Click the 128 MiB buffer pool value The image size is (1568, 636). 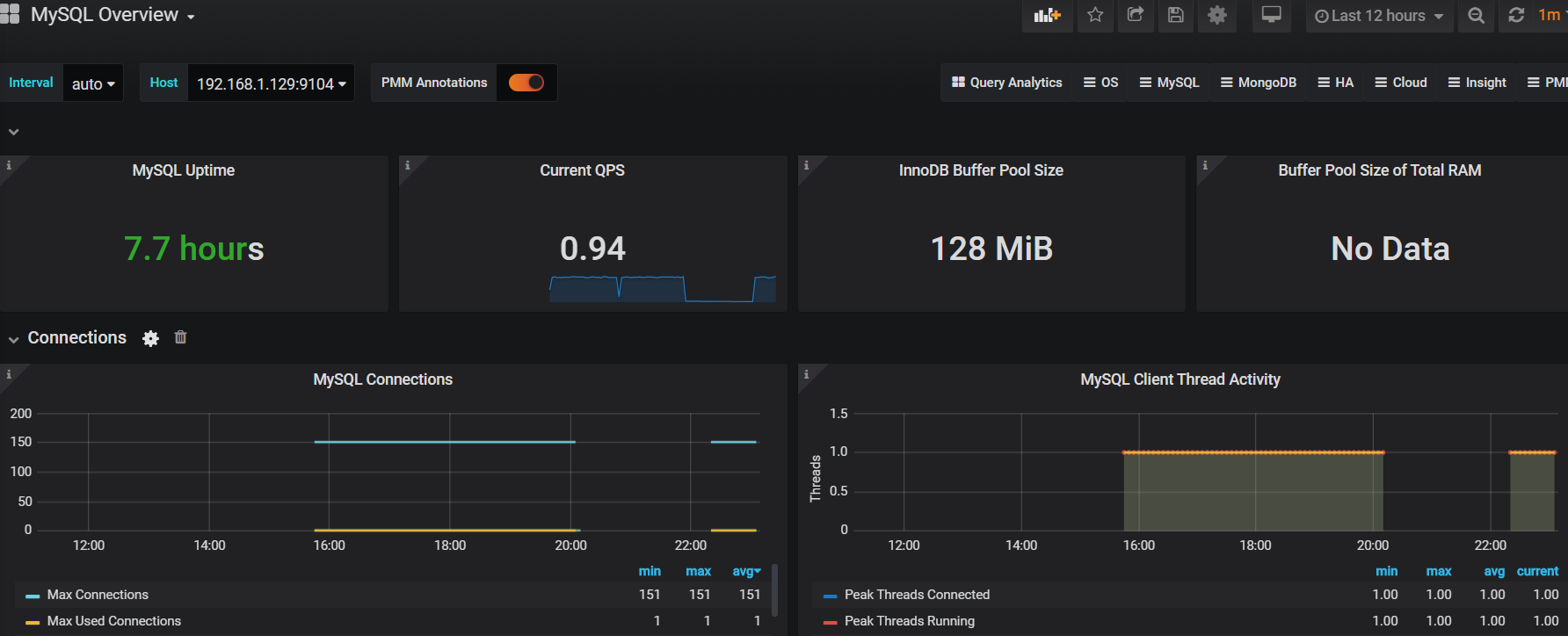[x=991, y=249]
